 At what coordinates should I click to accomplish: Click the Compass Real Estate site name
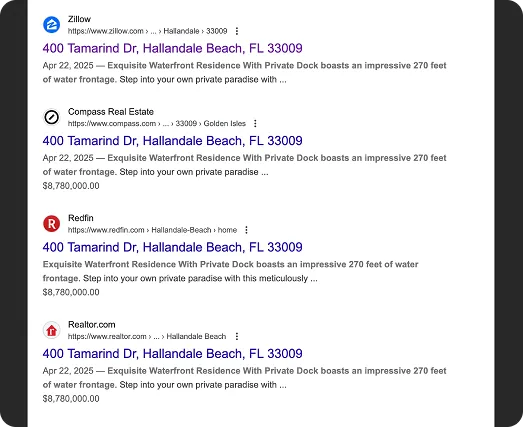point(111,112)
